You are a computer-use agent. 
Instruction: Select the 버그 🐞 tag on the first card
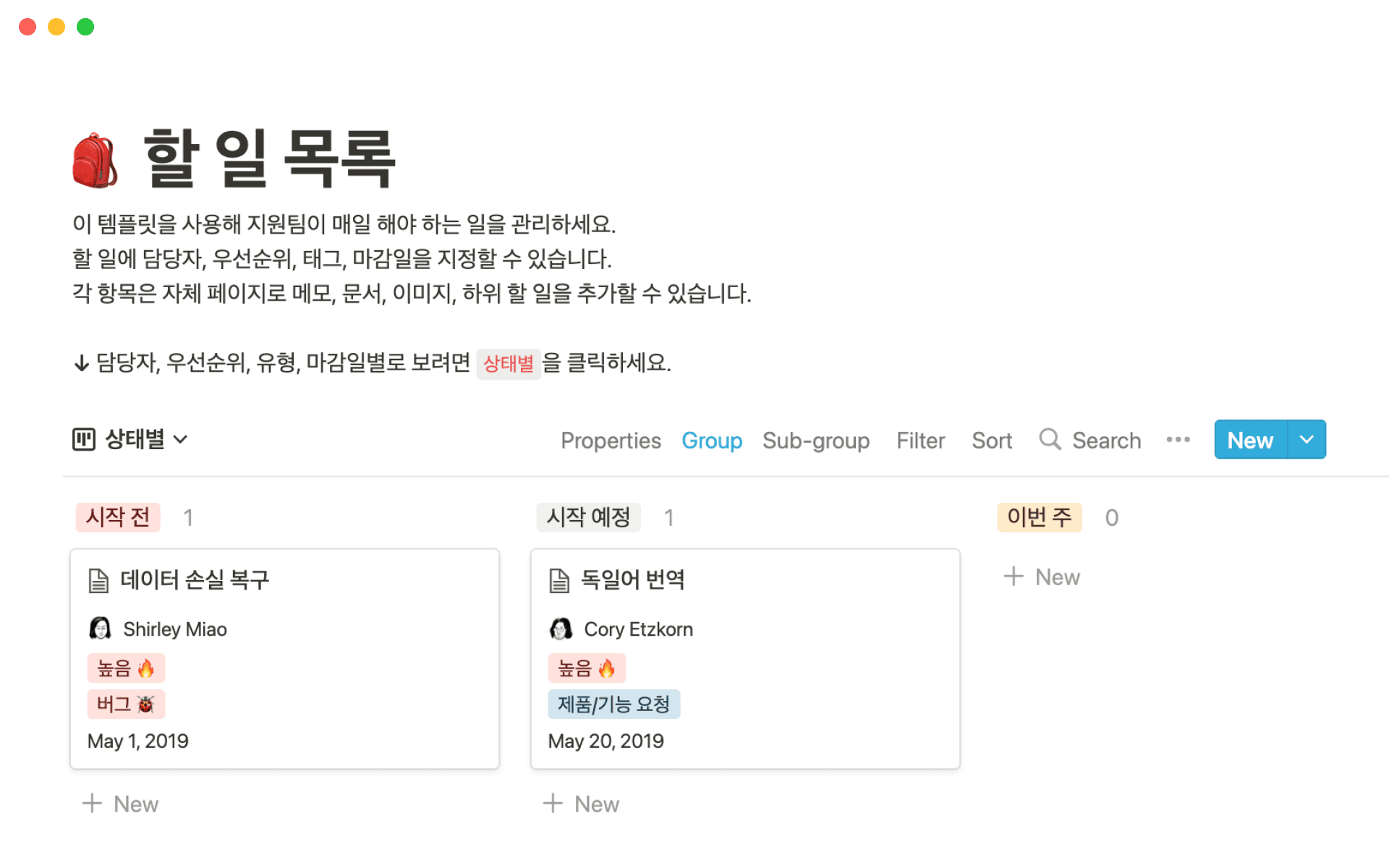[x=126, y=704]
